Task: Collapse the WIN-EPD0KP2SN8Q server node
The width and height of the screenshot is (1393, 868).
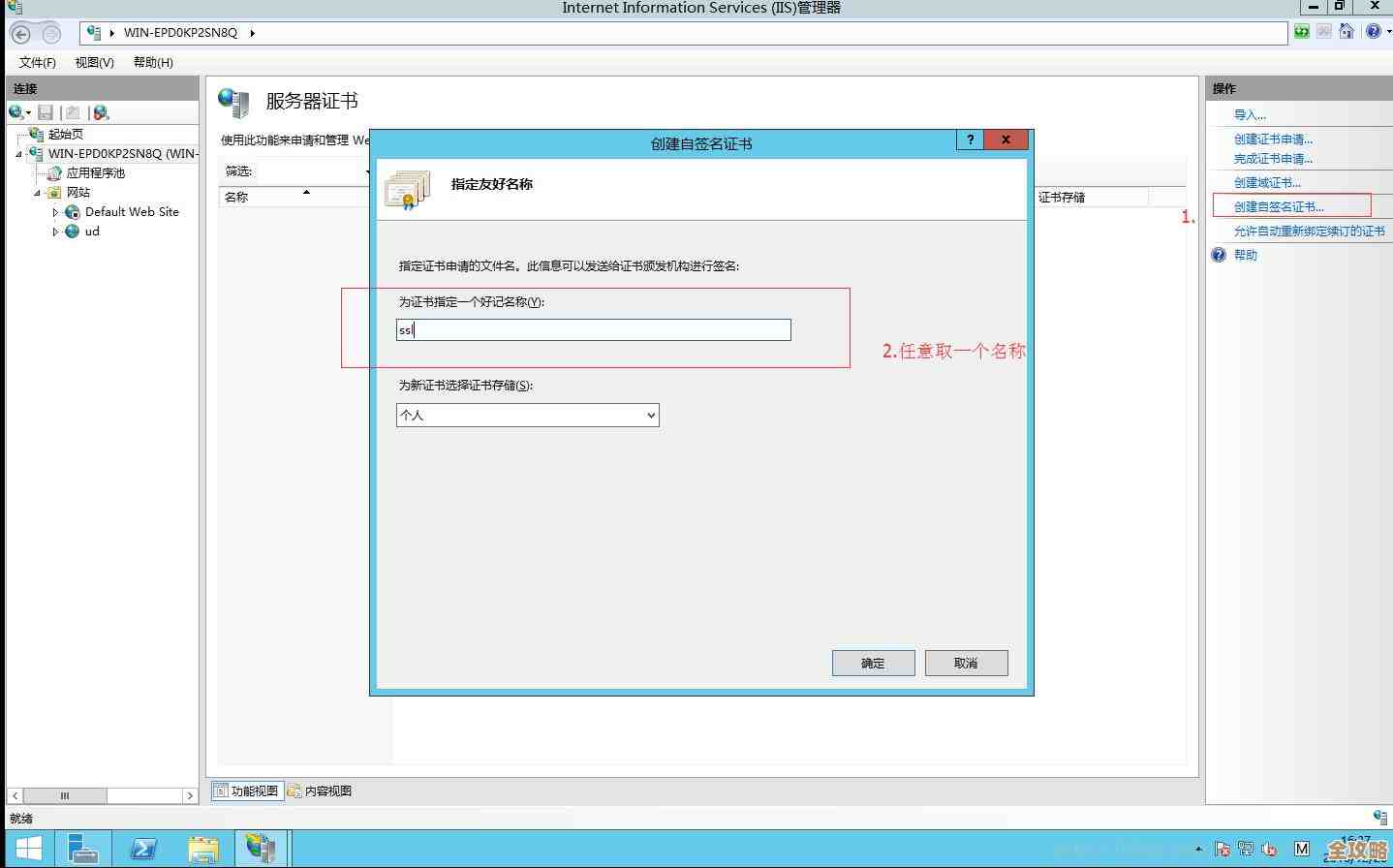Action: point(17,153)
